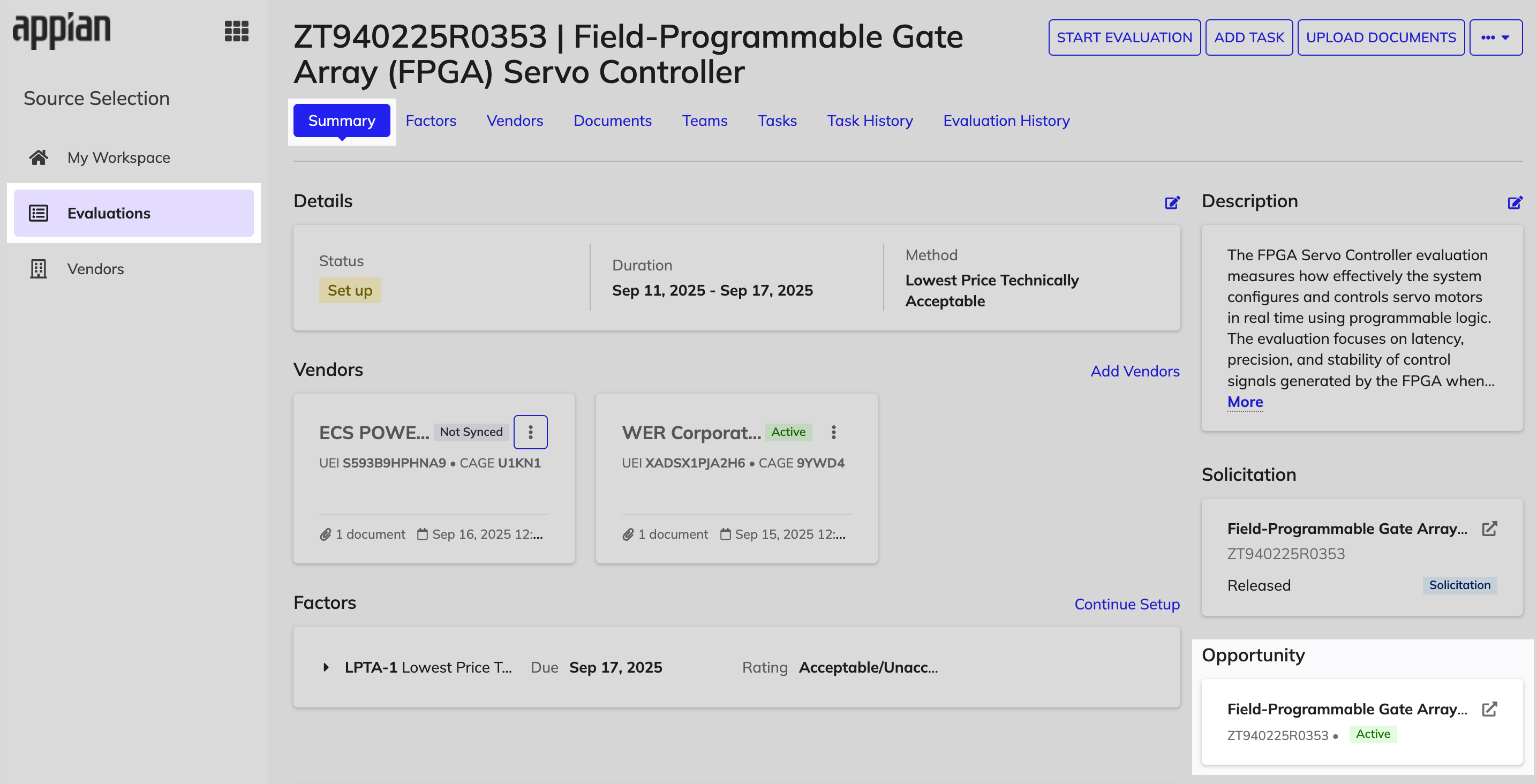
Task: Click the paperclip icon on ECS POWE card
Action: click(325, 534)
